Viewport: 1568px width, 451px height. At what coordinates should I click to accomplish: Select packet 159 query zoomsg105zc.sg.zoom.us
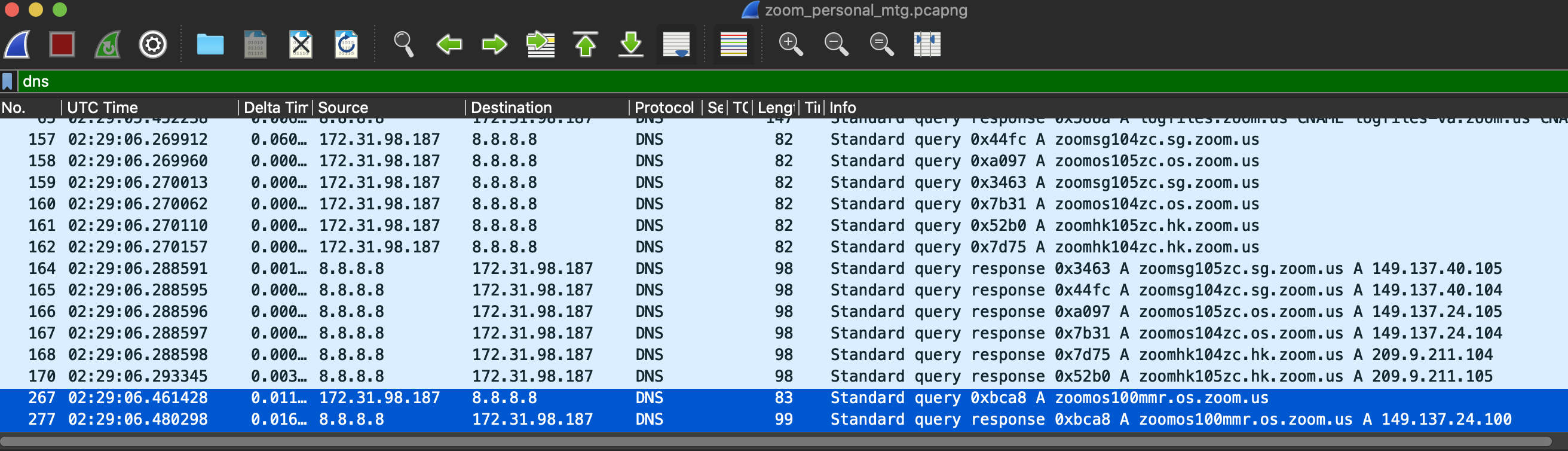click(x=784, y=183)
